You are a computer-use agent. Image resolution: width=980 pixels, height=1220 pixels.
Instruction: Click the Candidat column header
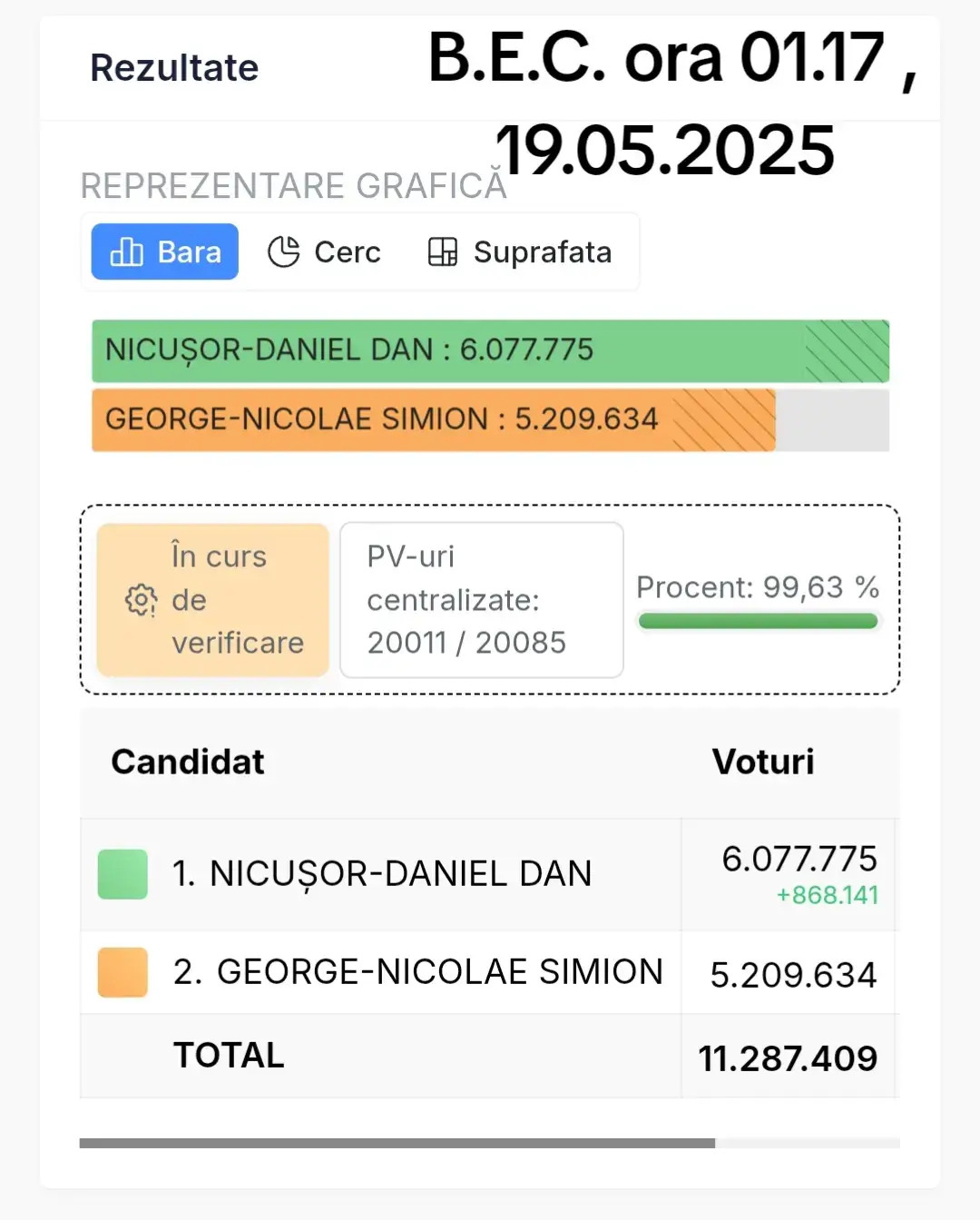(188, 762)
